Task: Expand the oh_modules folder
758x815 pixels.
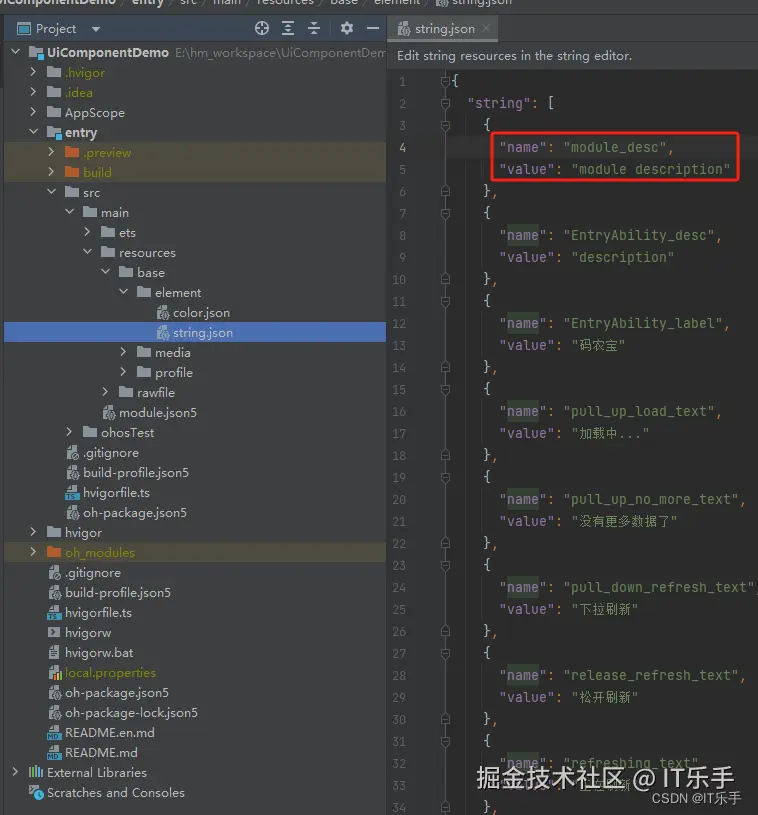Action: click(33, 551)
